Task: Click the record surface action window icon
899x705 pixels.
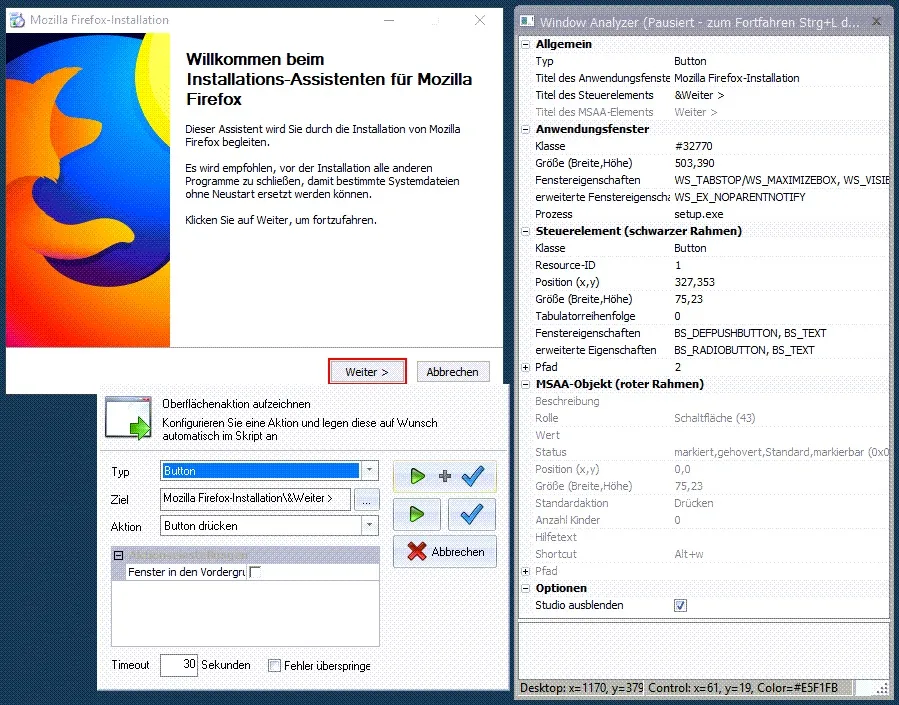Action: click(x=128, y=418)
